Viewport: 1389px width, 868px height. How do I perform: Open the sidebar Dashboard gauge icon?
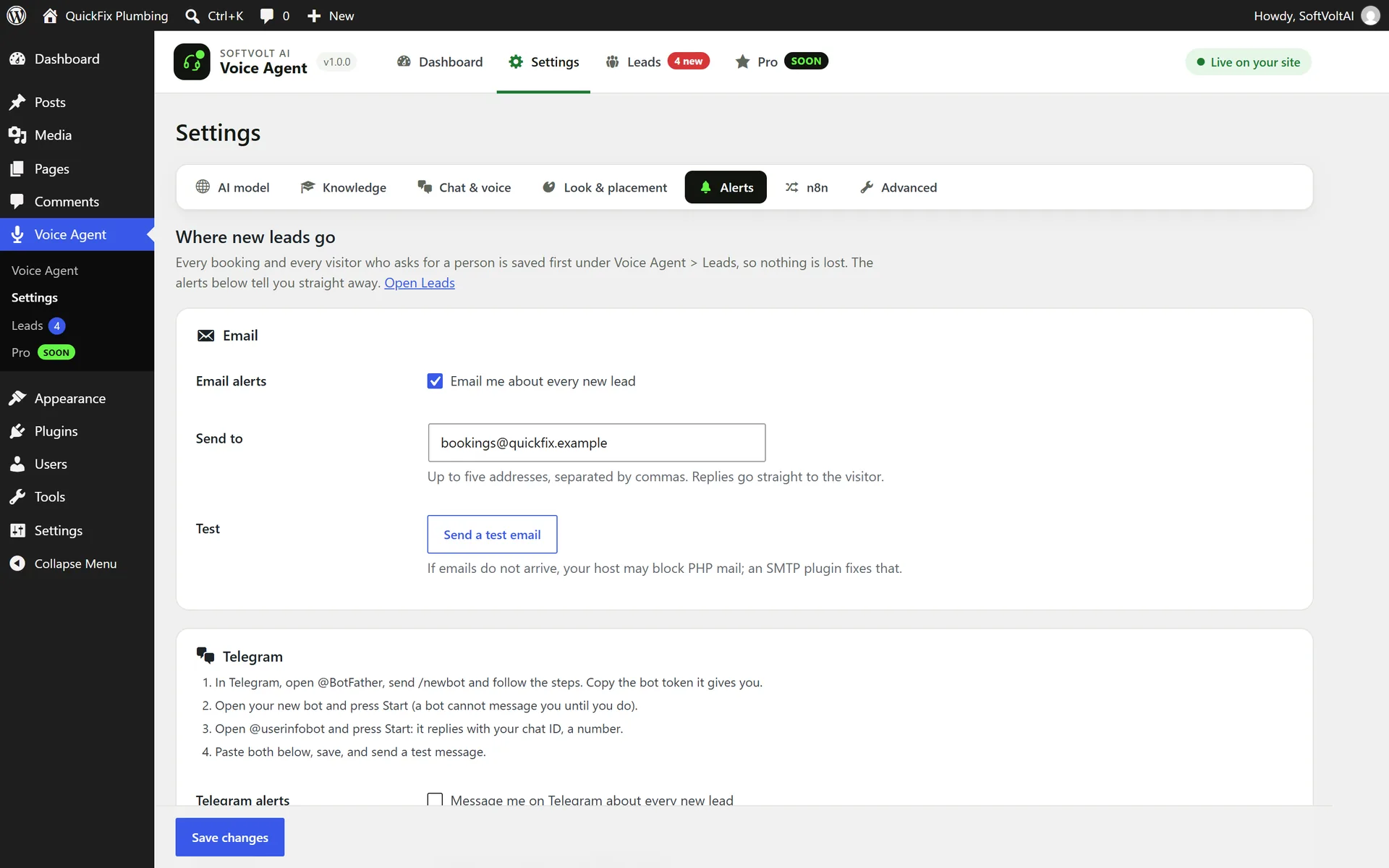[x=17, y=59]
